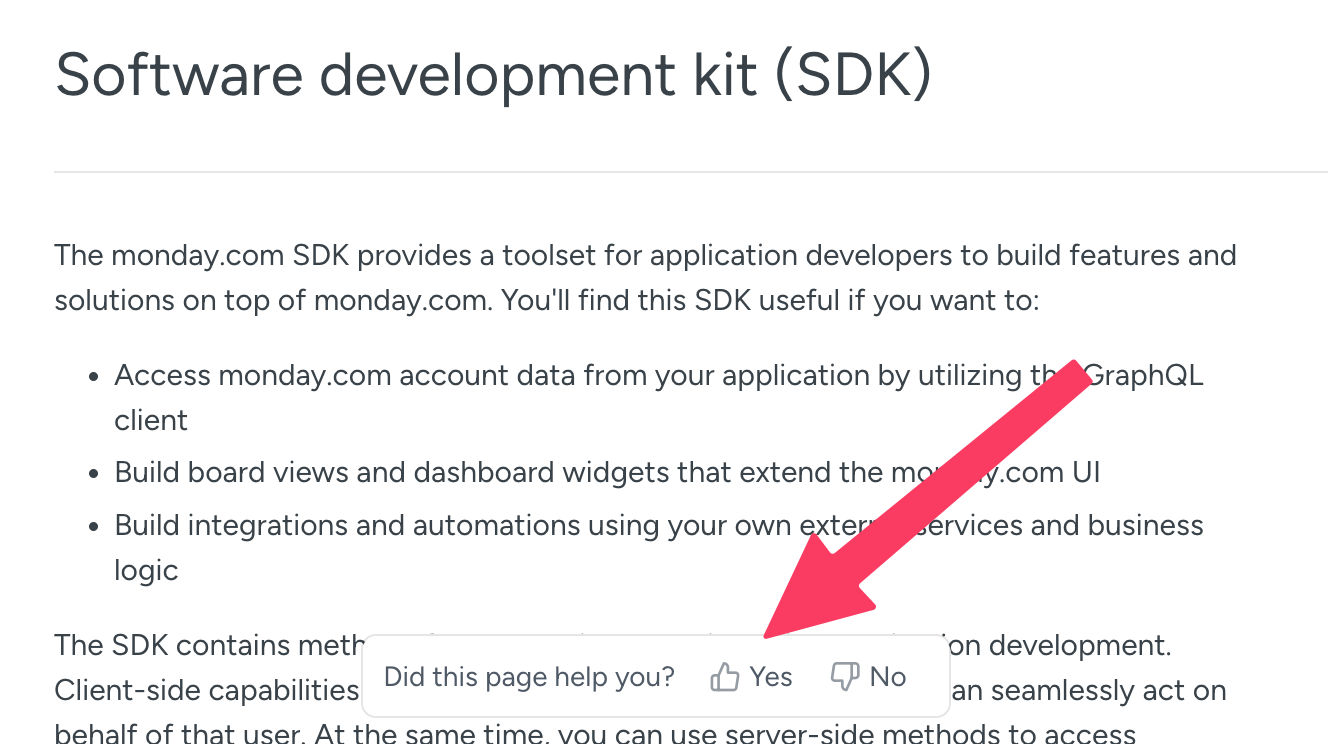Click the thumbs-down icon in feedback widget
Image resolution: width=1328 pixels, height=744 pixels.
(845, 678)
